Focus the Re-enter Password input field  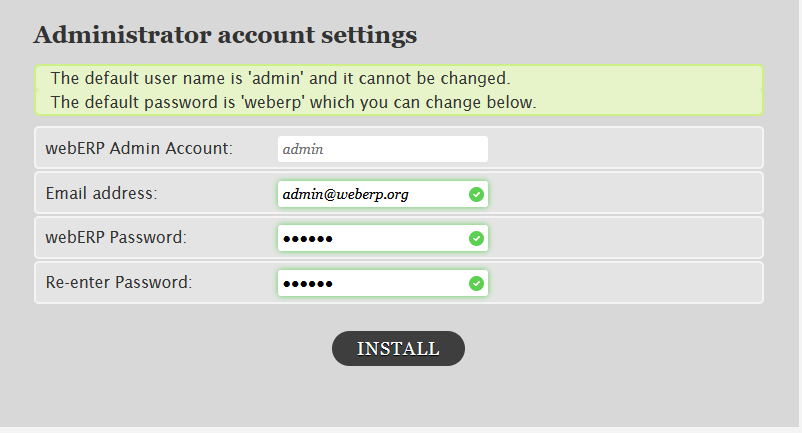[x=370, y=284]
